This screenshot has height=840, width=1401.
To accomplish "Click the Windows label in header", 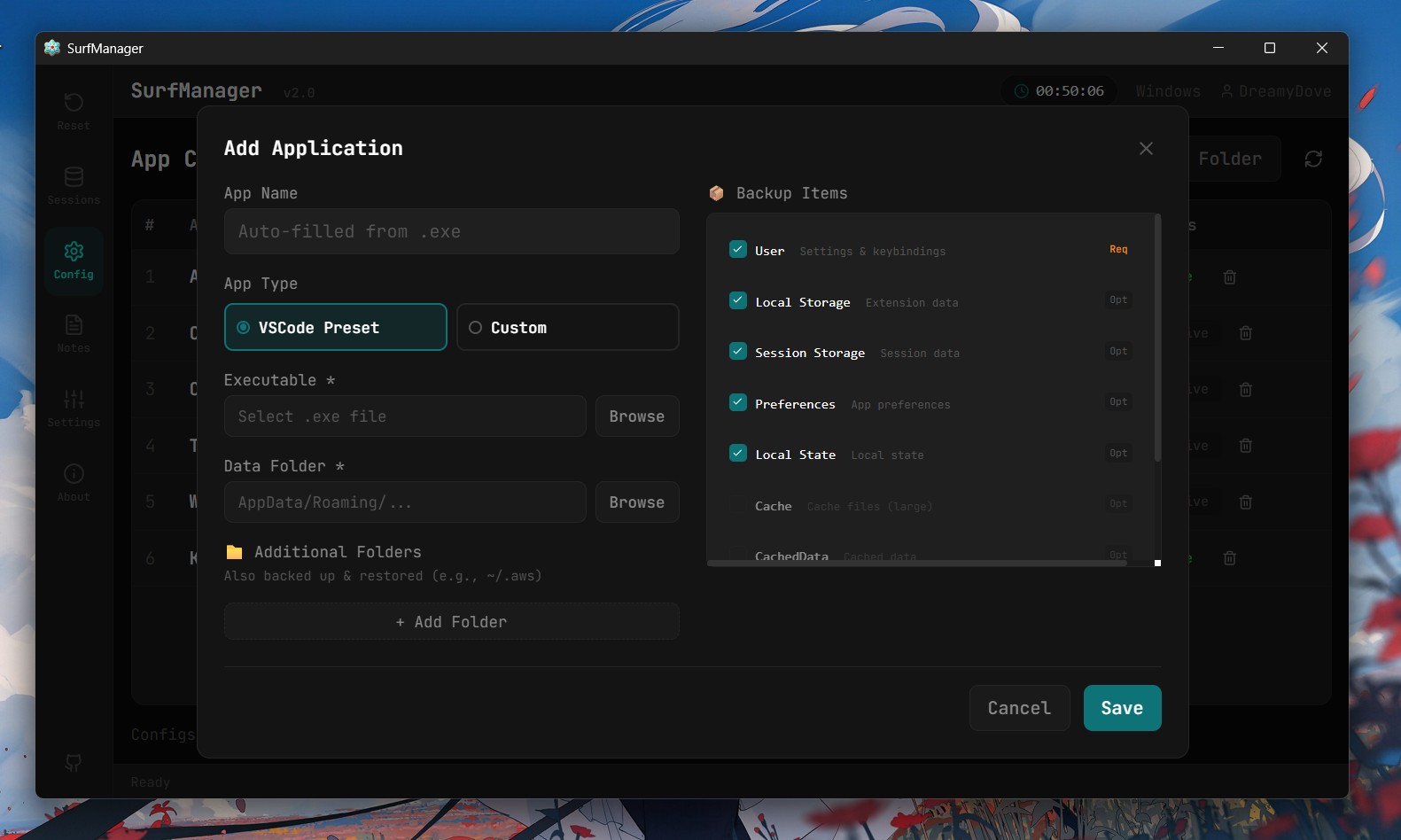I will point(1168,91).
